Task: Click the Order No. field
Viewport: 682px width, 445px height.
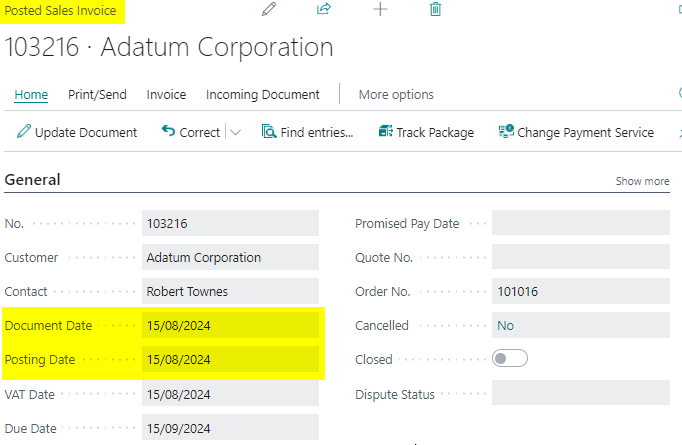Action: pos(580,292)
